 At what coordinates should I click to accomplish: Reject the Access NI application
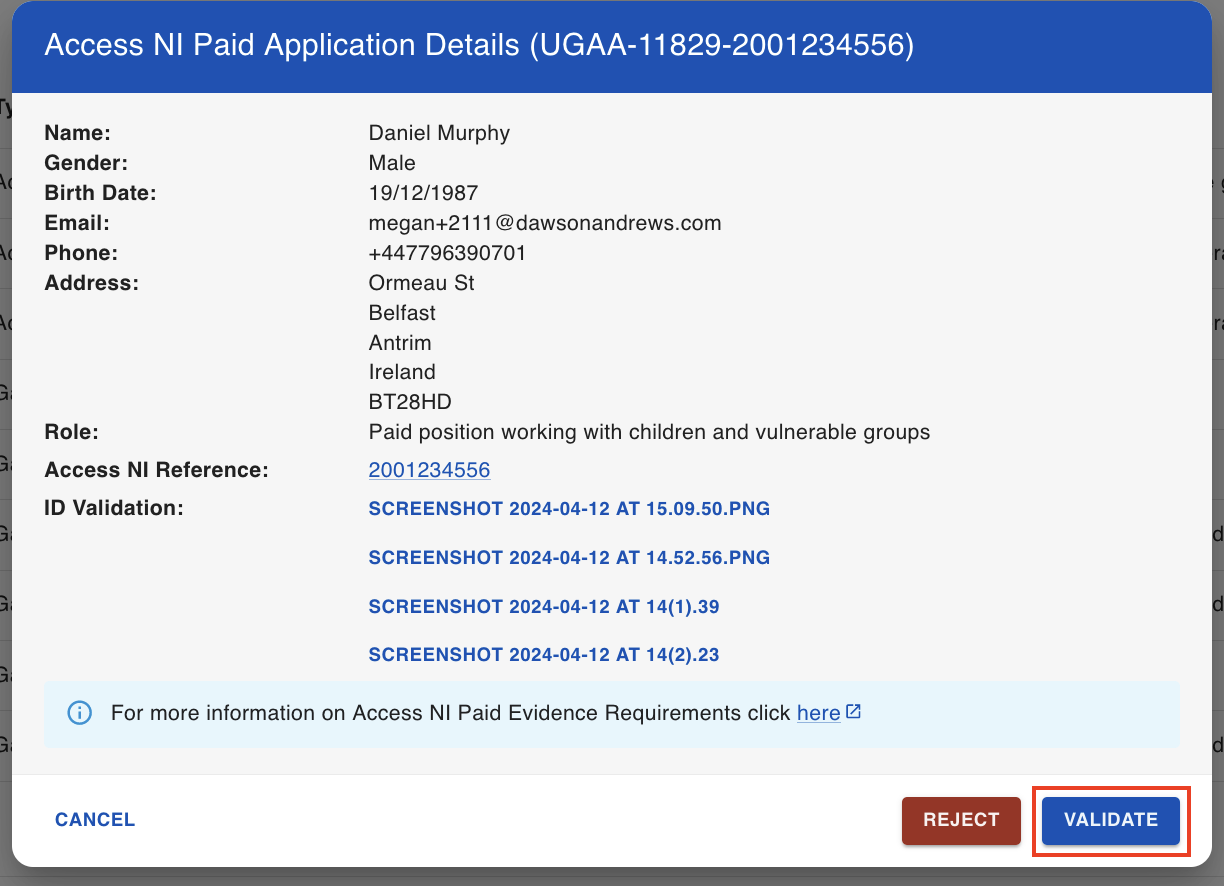point(961,820)
